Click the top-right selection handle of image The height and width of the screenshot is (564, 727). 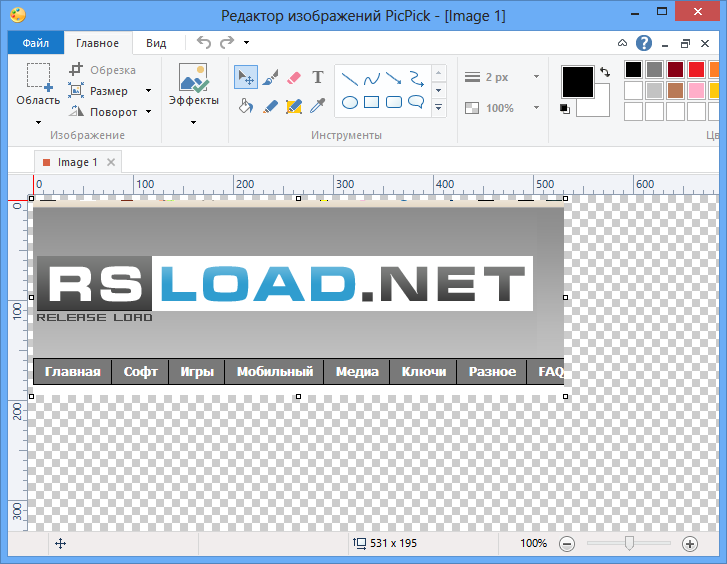566,199
